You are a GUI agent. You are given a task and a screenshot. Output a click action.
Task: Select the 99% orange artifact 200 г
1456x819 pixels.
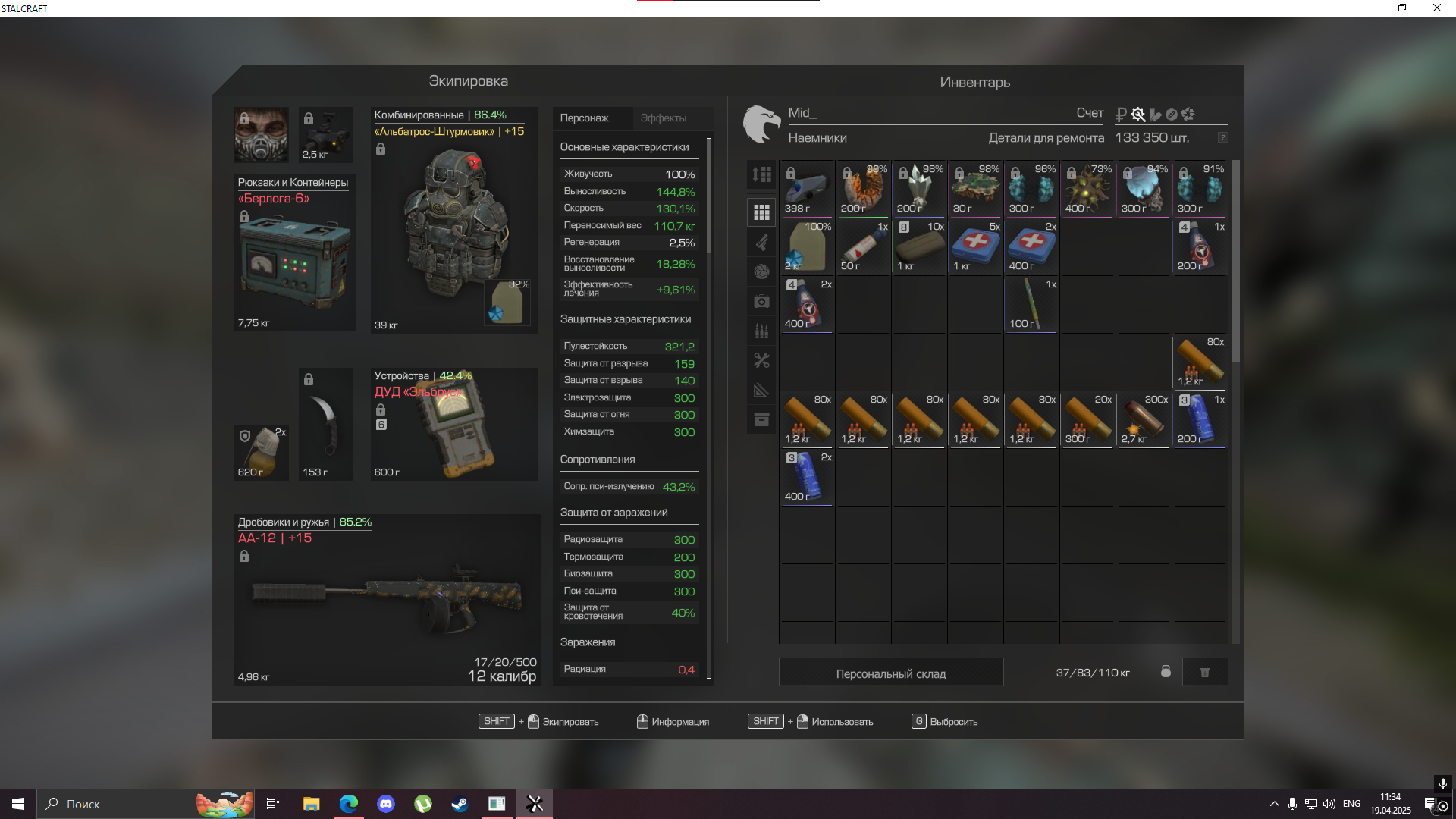[863, 189]
